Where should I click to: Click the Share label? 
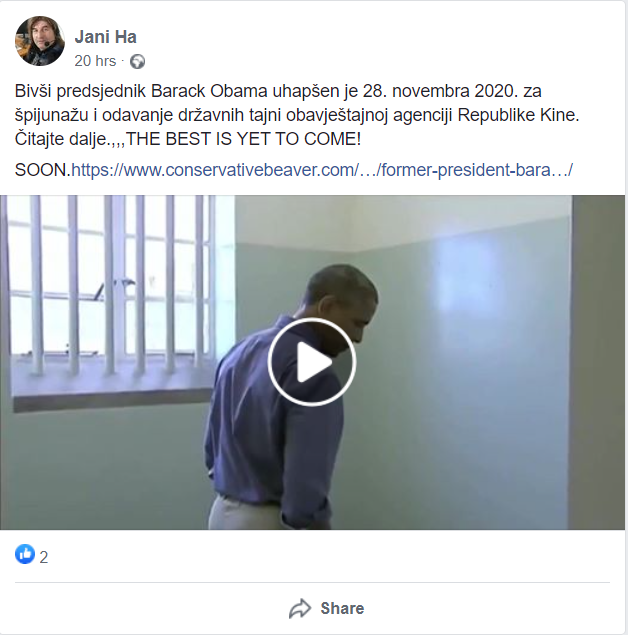pos(342,608)
